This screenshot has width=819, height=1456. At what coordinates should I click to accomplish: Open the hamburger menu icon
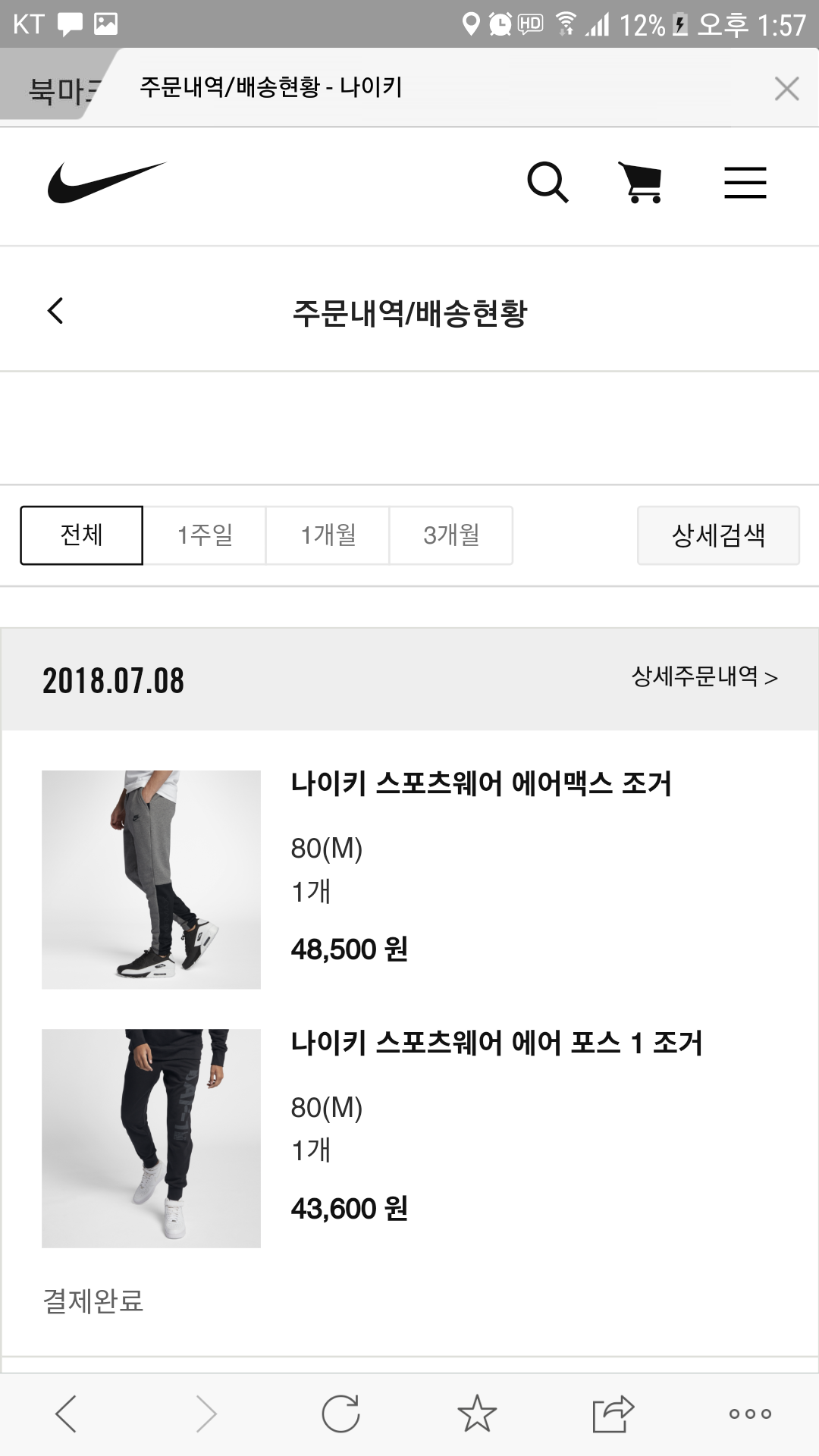point(745,183)
